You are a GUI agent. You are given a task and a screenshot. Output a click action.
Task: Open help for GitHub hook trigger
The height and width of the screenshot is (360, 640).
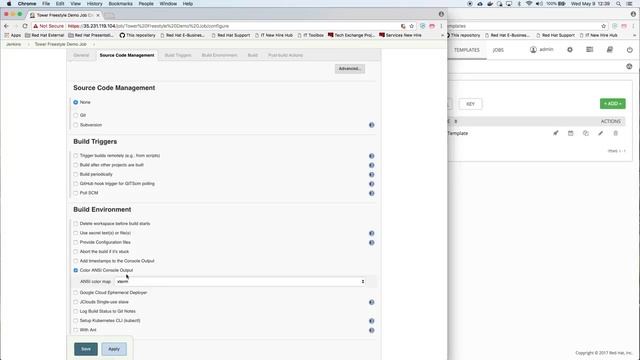(x=371, y=184)
